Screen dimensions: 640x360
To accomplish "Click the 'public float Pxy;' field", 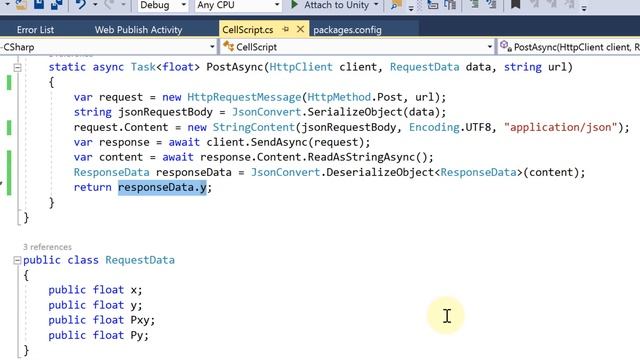I will tap(102, 320).
